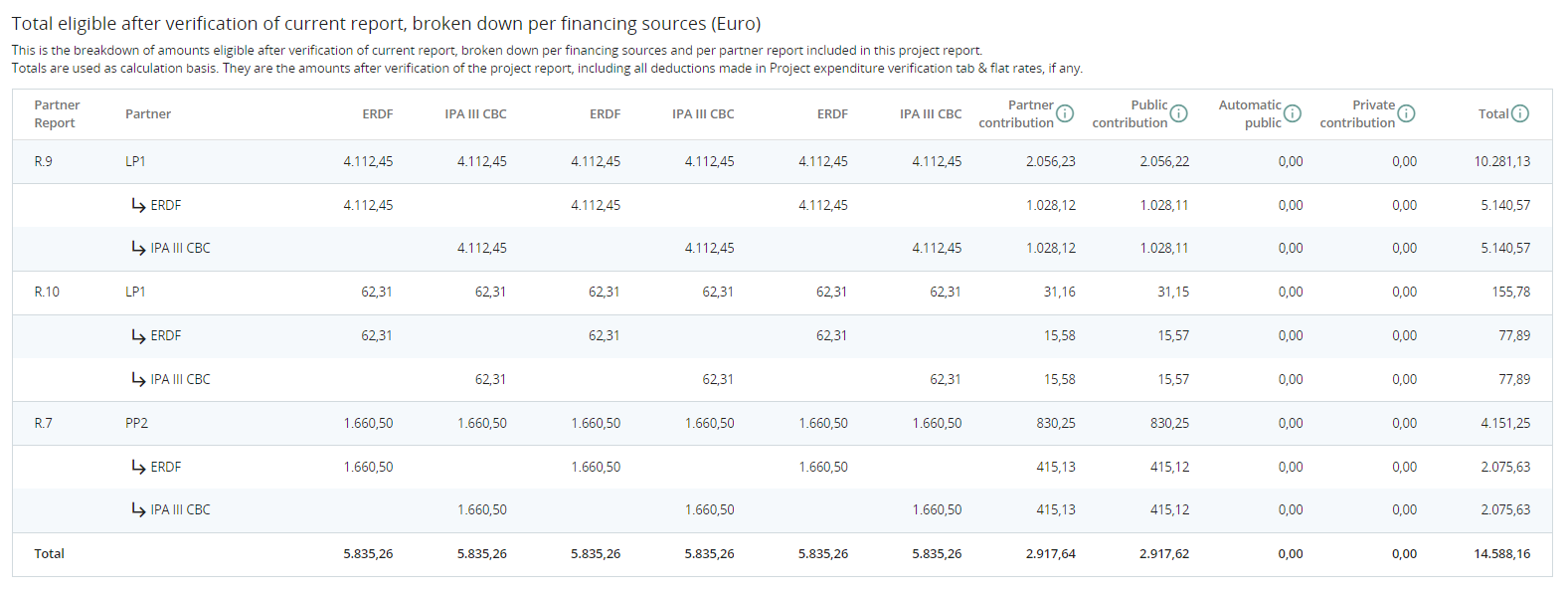Click the bold Total row label
Viewport: 1568px width, 594px height.
(x=50, y=553)
